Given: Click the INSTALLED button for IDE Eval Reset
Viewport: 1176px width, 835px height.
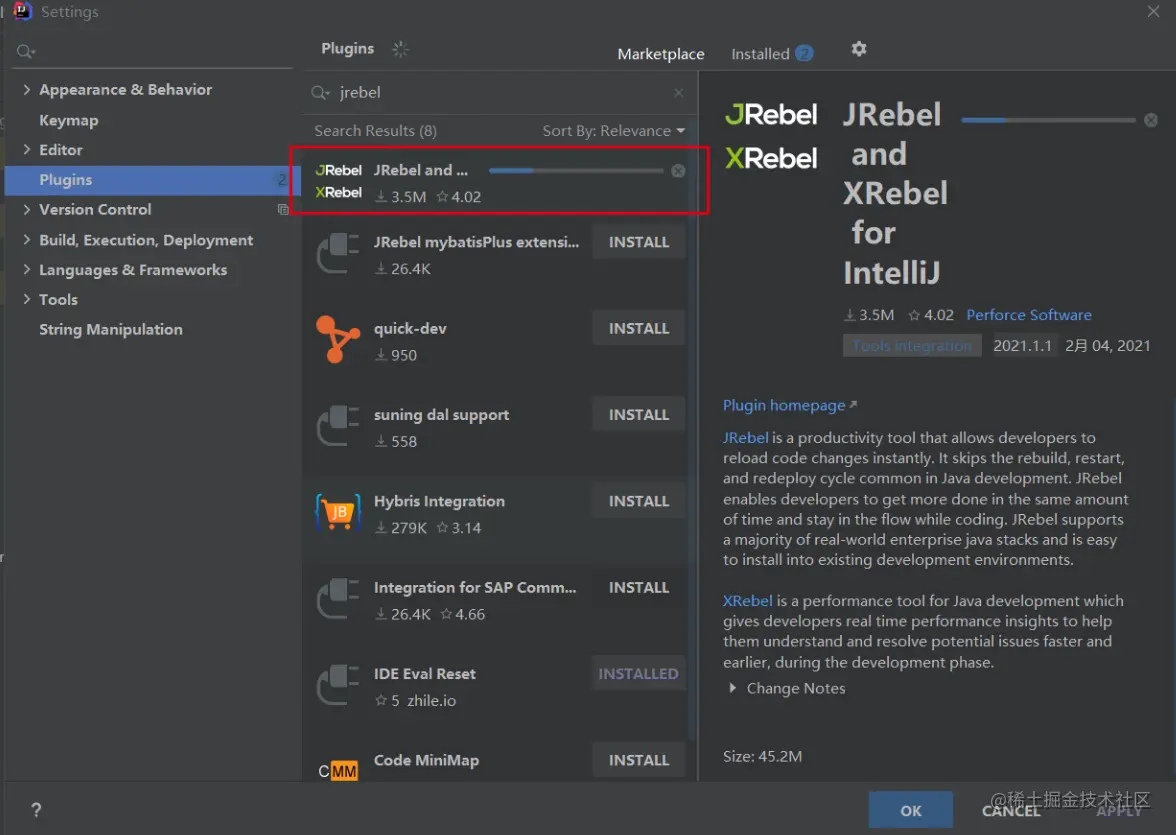Looking at the screenshot, I should [639, 674].
